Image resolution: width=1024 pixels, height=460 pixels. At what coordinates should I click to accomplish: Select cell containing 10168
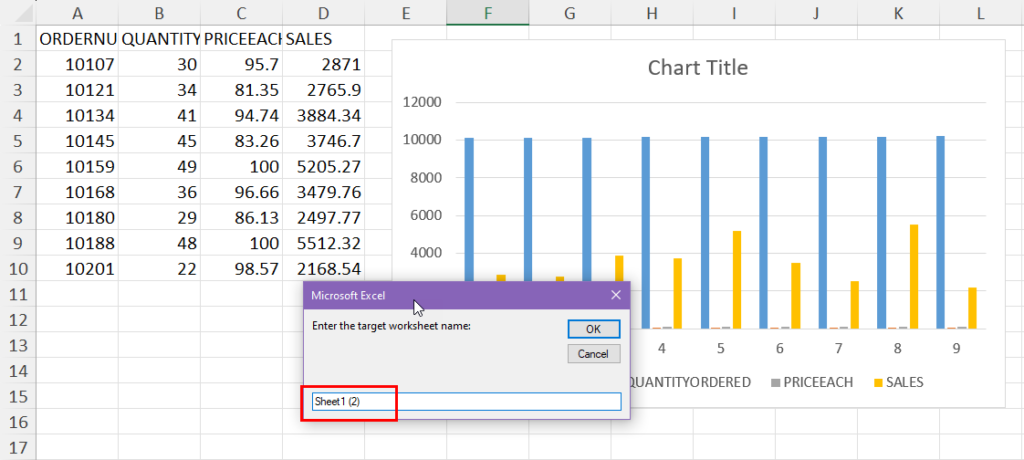77,192
